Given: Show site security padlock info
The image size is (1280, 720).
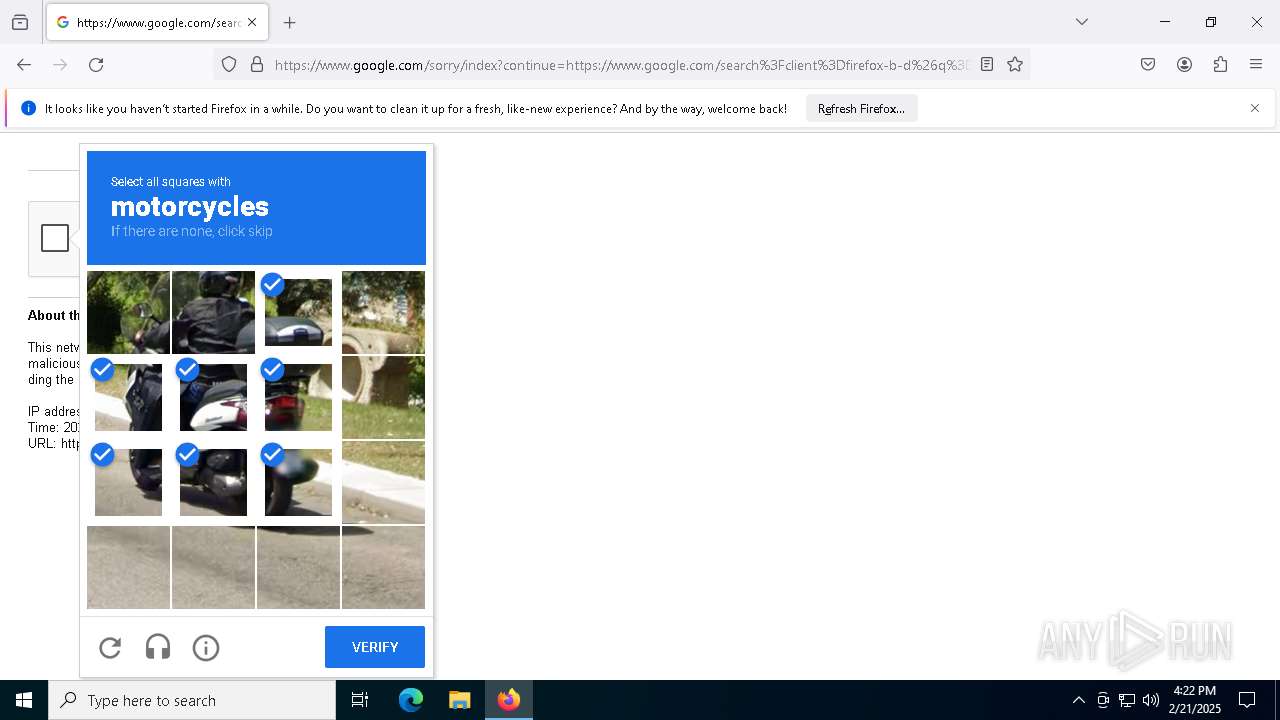Looking at the screenshot, I should [x=257, y=65].
